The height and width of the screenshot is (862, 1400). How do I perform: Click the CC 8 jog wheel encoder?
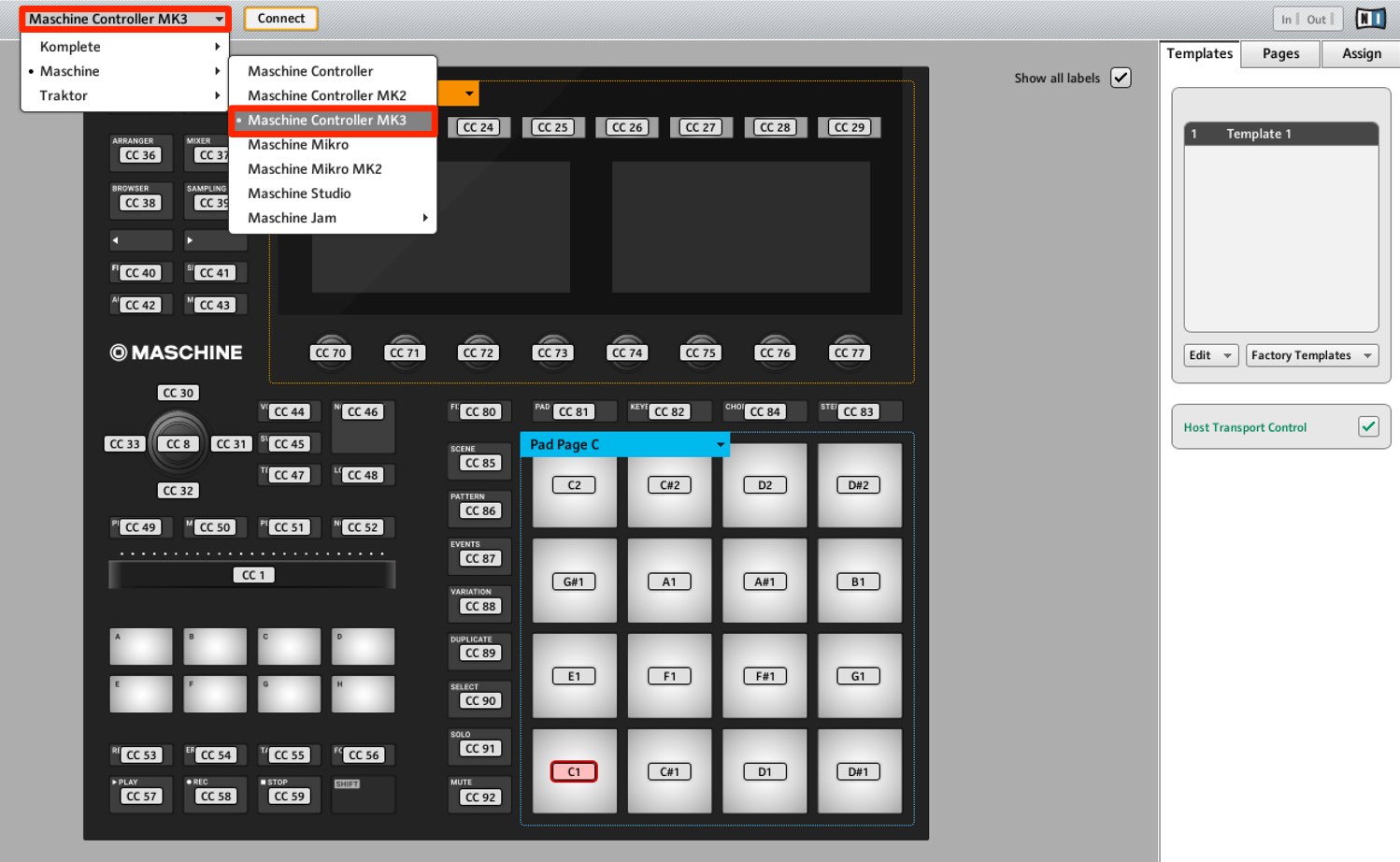178,443
